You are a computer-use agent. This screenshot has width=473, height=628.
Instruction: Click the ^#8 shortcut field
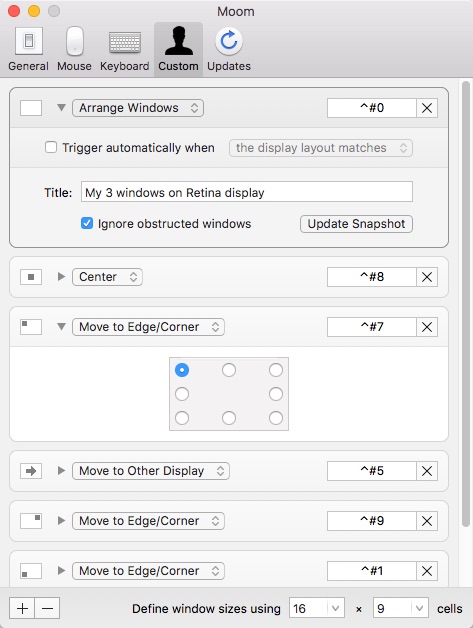tap(372, 277)
